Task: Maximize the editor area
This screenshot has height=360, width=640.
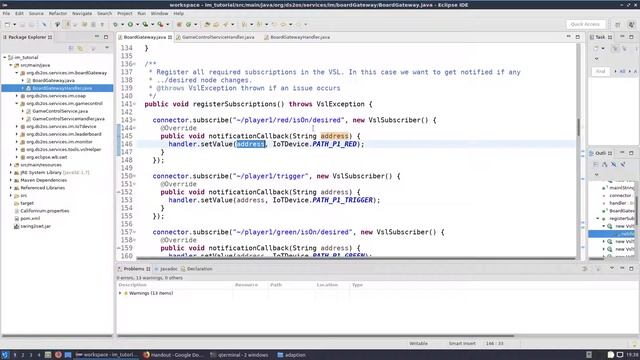Action: (578, 37)
